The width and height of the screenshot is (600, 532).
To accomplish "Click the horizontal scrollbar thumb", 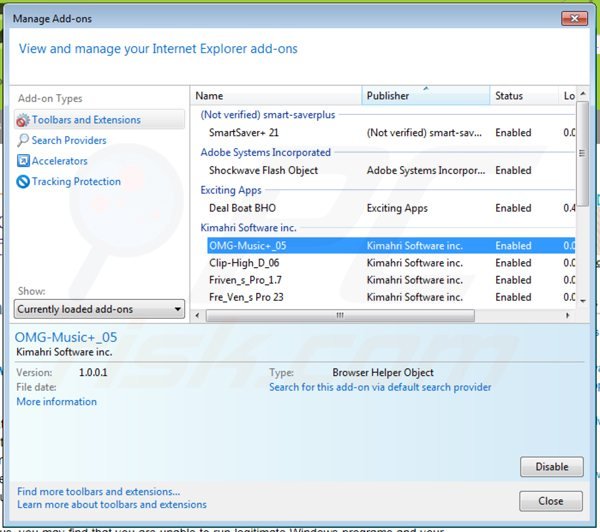I will [340, 316].
